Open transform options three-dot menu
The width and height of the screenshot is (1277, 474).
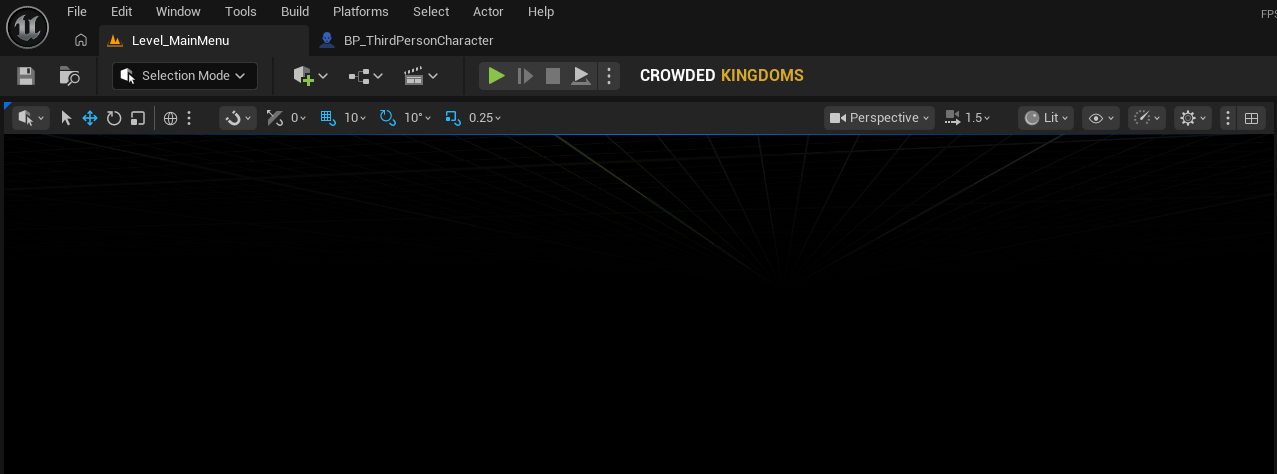tap(189, 118)
